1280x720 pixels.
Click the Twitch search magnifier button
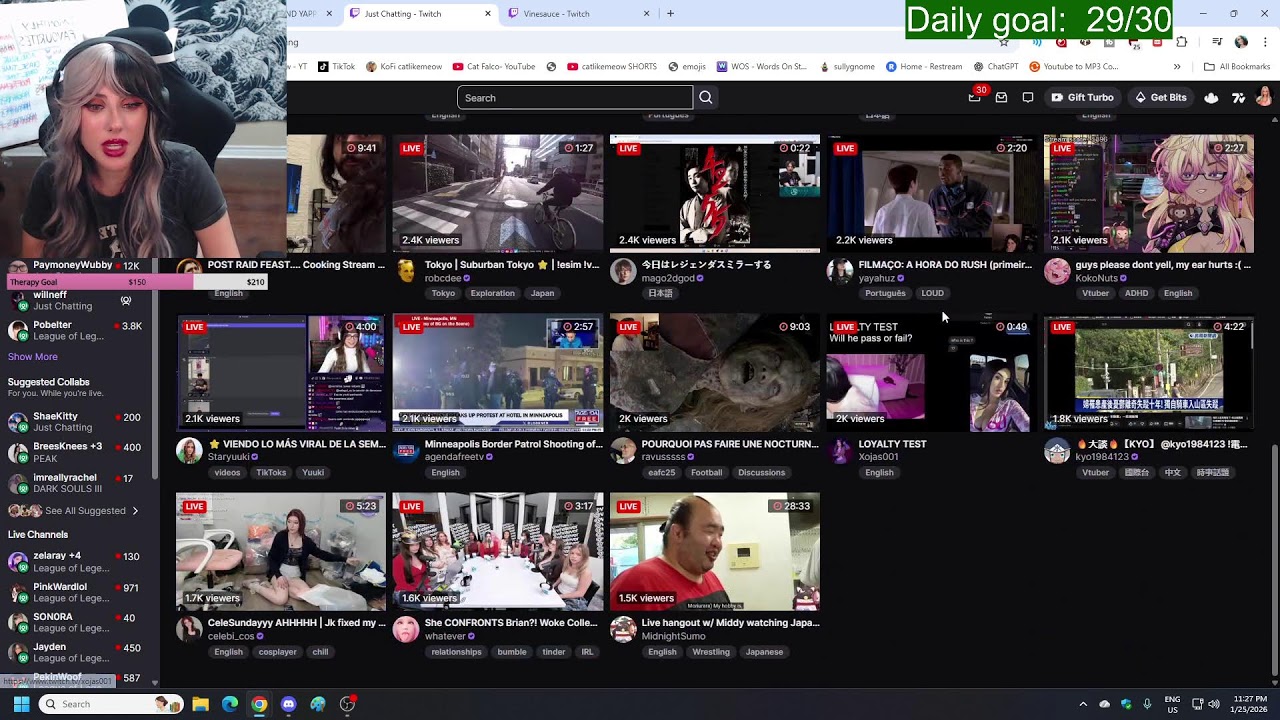706,98
